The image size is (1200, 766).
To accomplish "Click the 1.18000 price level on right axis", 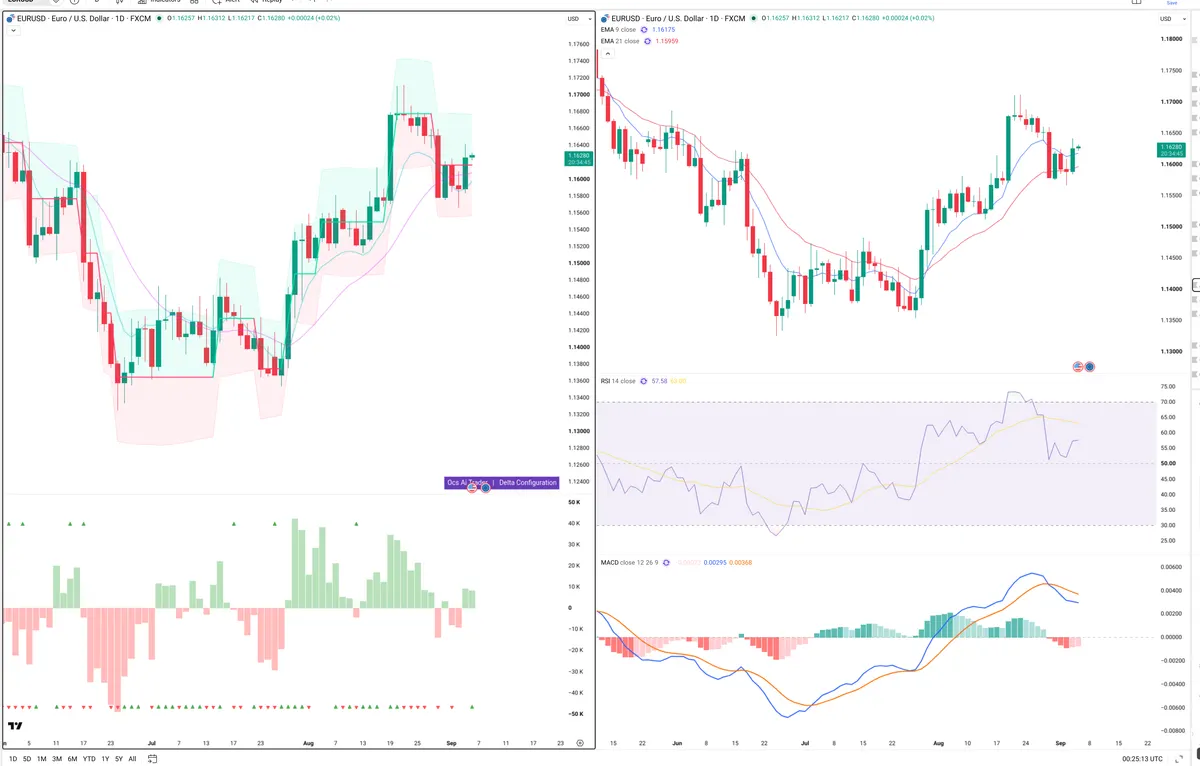I will coord(1172,39).
